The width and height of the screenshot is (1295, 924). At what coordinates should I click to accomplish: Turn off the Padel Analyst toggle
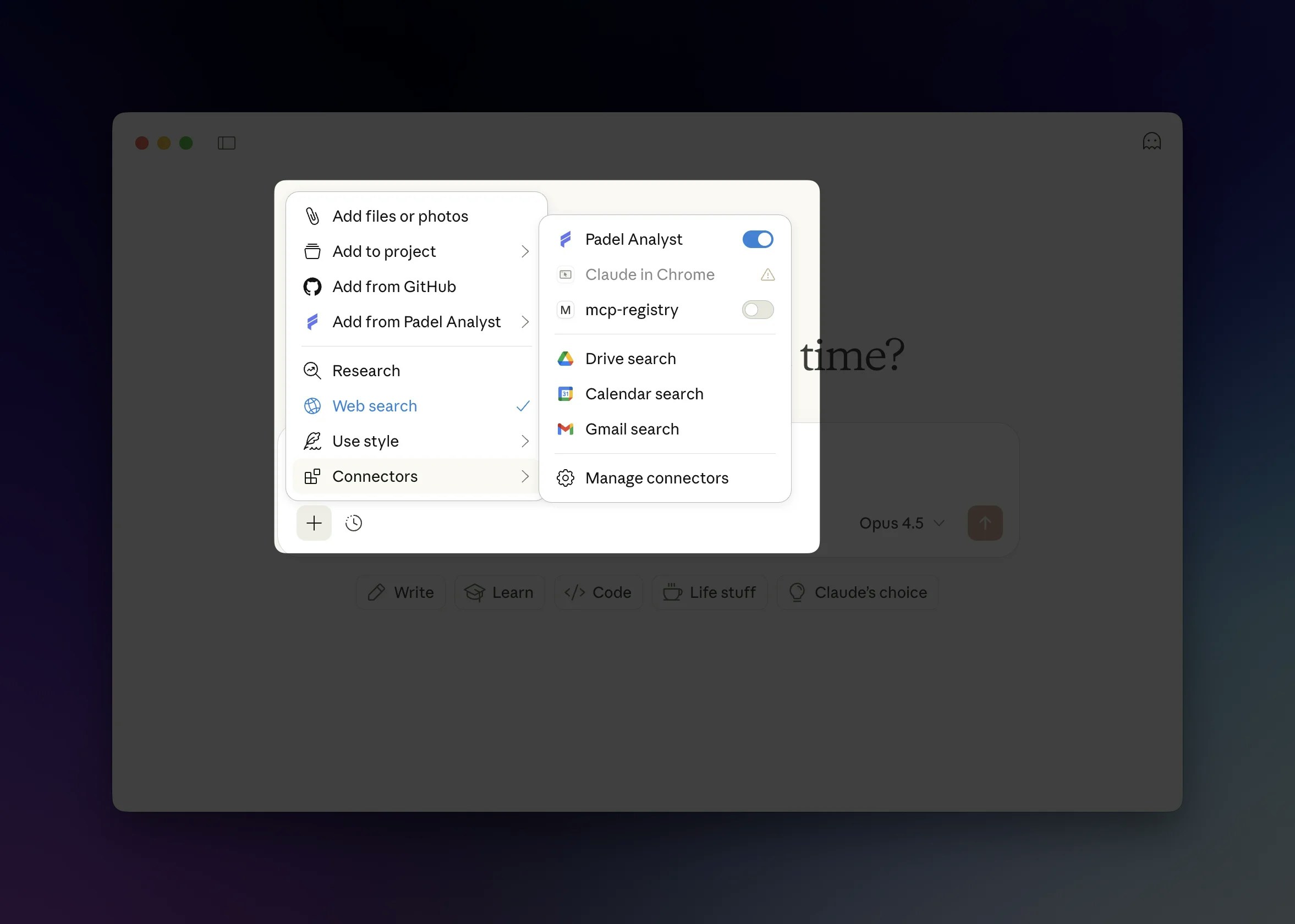coord(758,240)
